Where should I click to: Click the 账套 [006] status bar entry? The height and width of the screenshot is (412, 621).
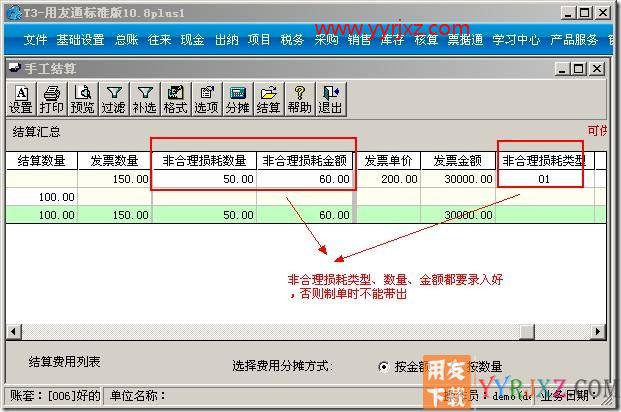(x=55, y=395)
